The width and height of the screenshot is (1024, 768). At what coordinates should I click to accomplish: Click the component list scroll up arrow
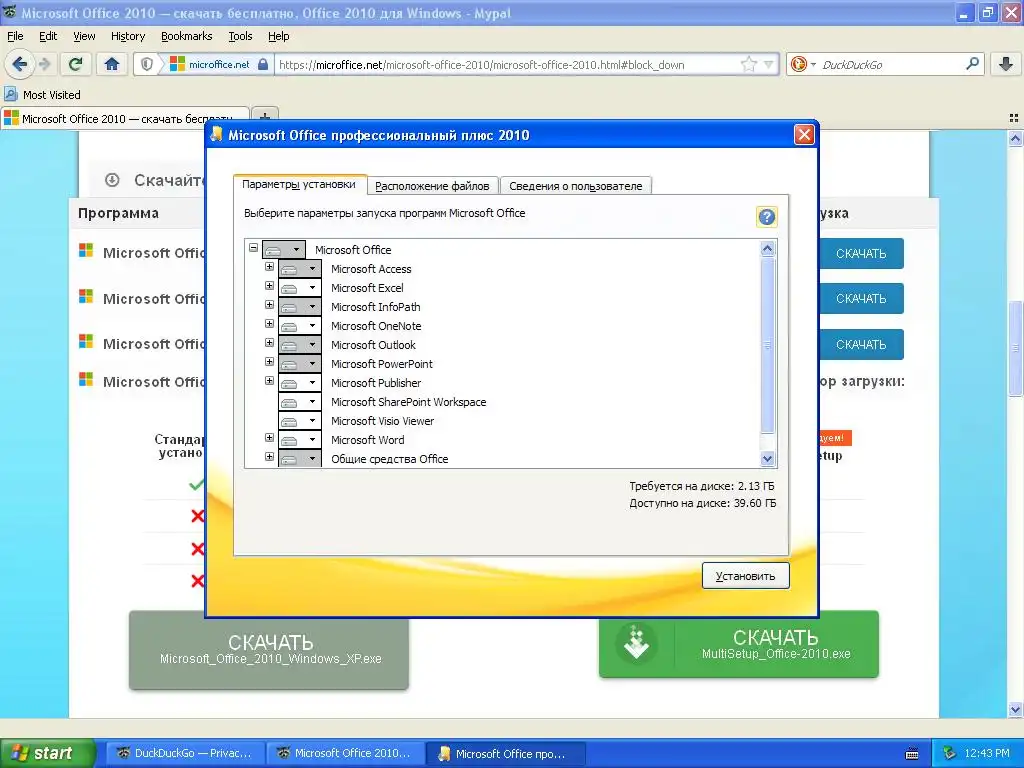tap(767, 249)
